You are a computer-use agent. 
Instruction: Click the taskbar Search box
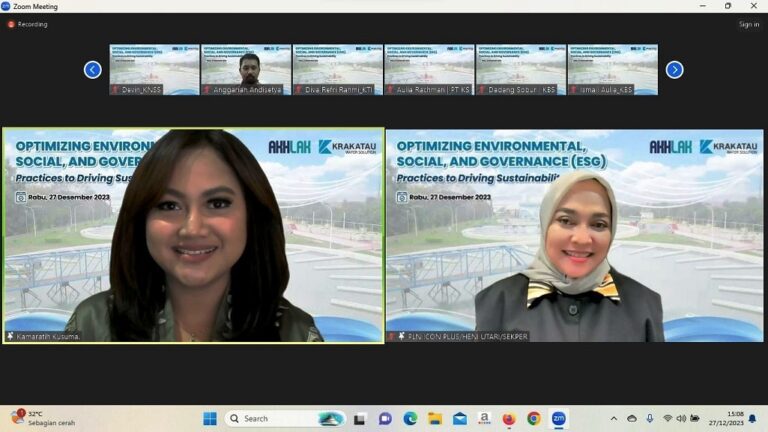point(286,419)
